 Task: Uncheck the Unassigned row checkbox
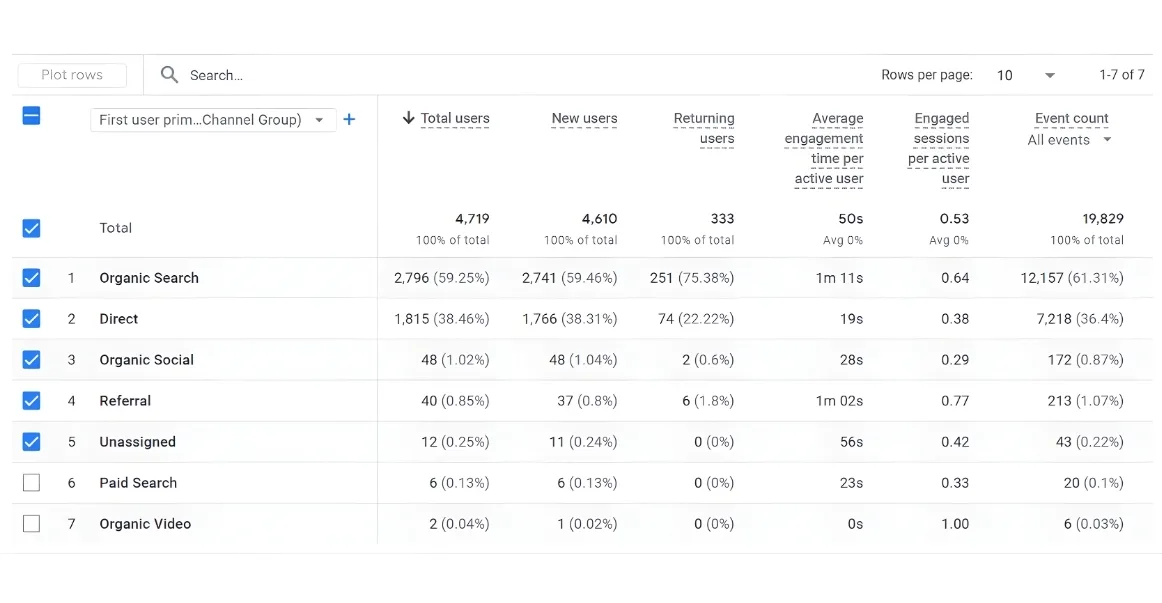click(x=31, y=442)
